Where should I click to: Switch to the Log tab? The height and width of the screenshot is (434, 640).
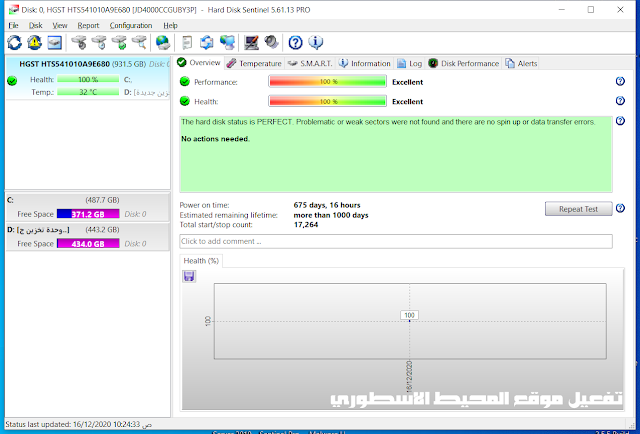[x=410, y=64]
